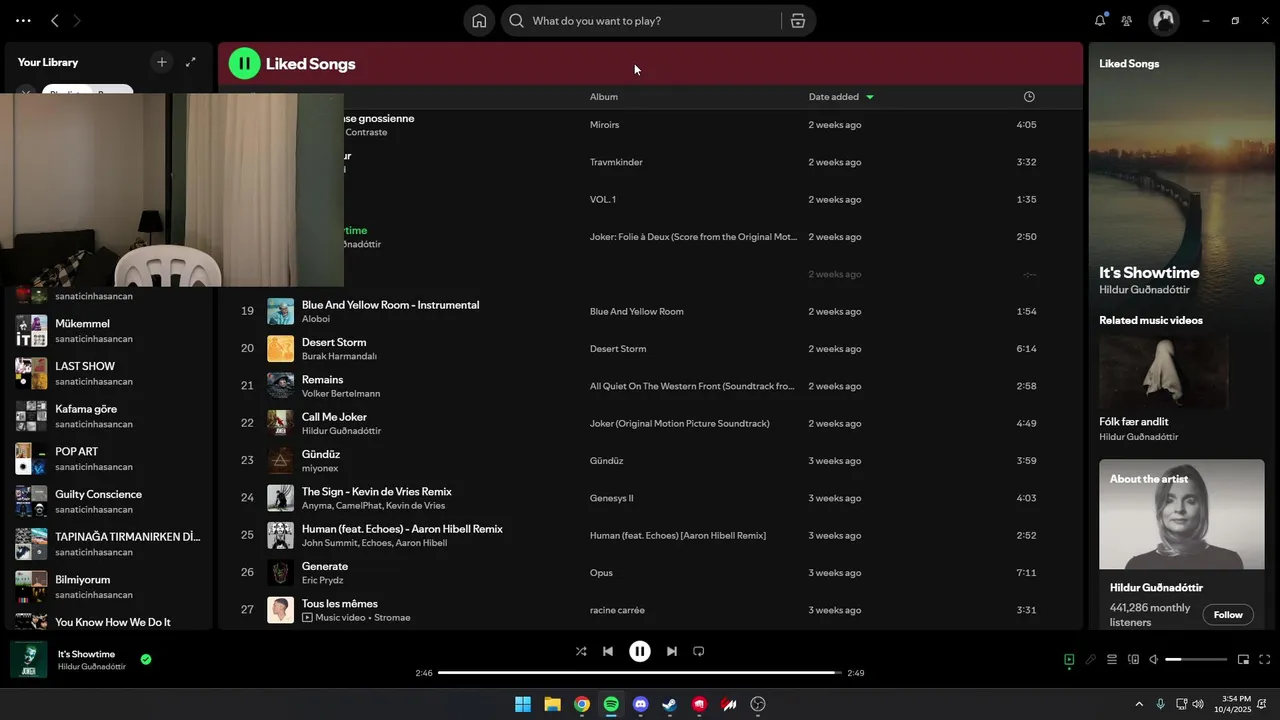
Task: Open the Friend Activity icon
Action: click(x=1127, y=21)
